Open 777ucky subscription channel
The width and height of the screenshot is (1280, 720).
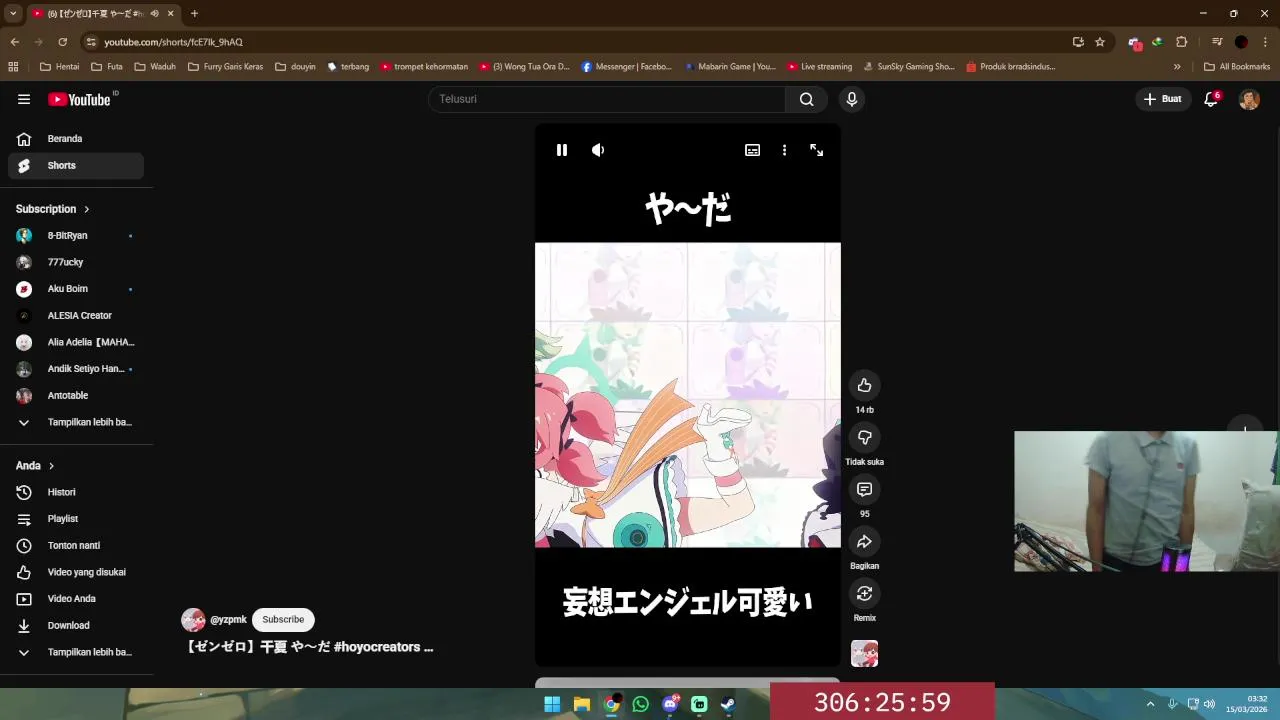[76, 262]
